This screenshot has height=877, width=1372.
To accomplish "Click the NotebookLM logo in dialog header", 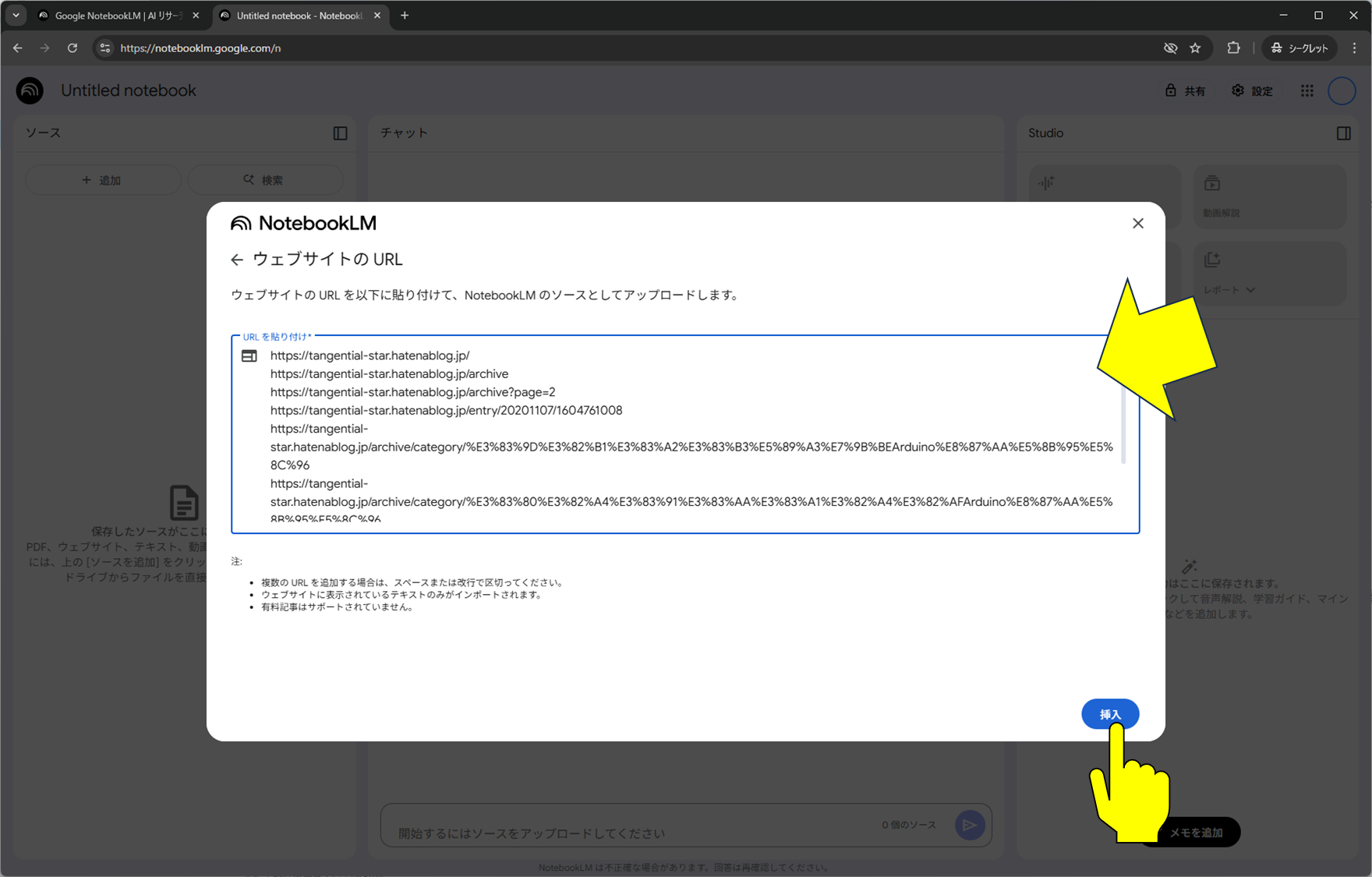I will [x=303, y=224].
